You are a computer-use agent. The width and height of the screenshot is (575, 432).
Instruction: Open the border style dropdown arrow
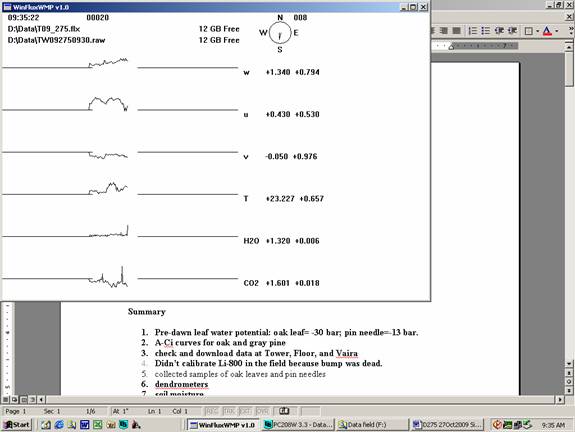pos(537,31)
